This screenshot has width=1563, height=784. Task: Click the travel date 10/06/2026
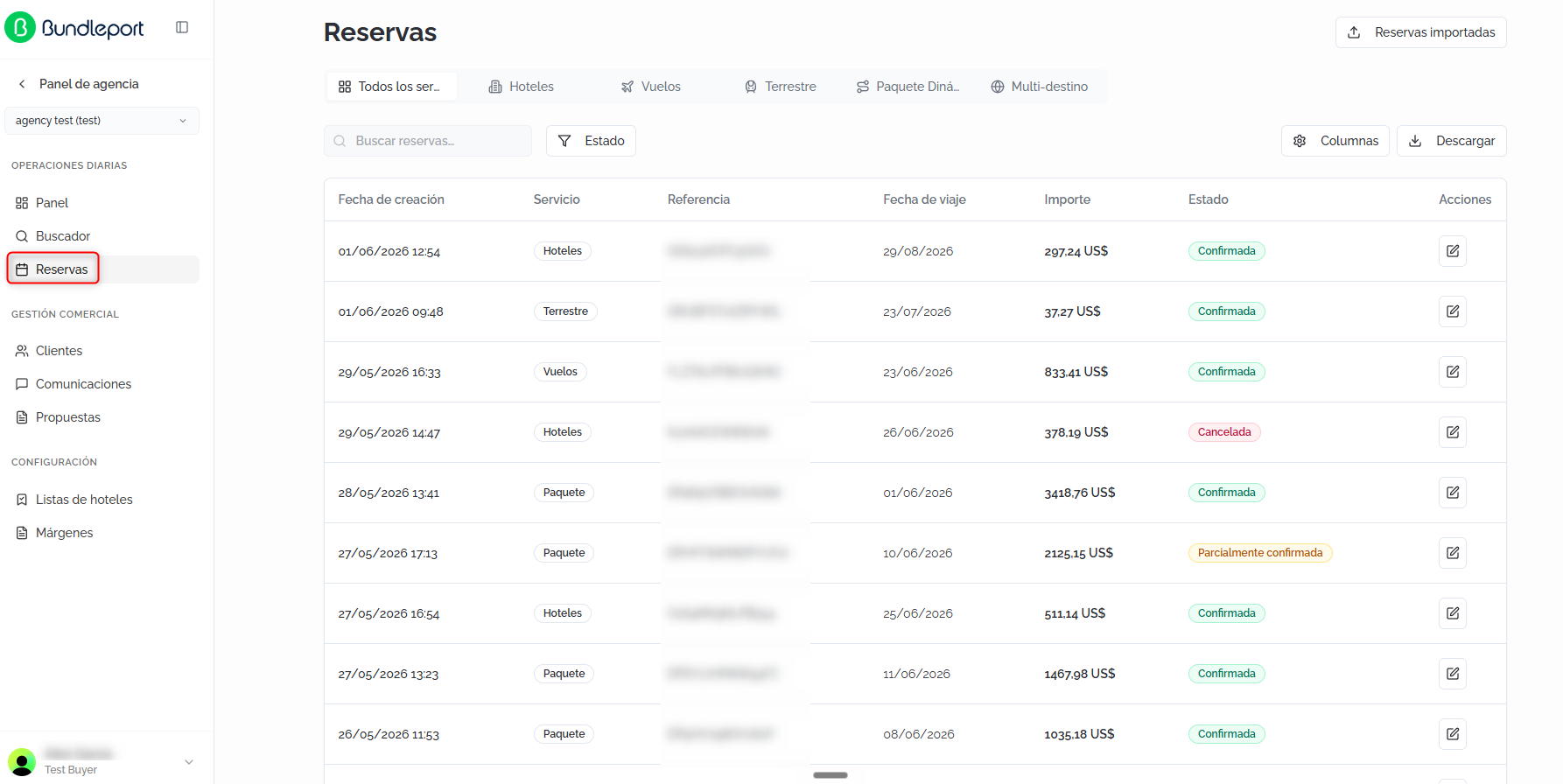[x=918, y=553]
